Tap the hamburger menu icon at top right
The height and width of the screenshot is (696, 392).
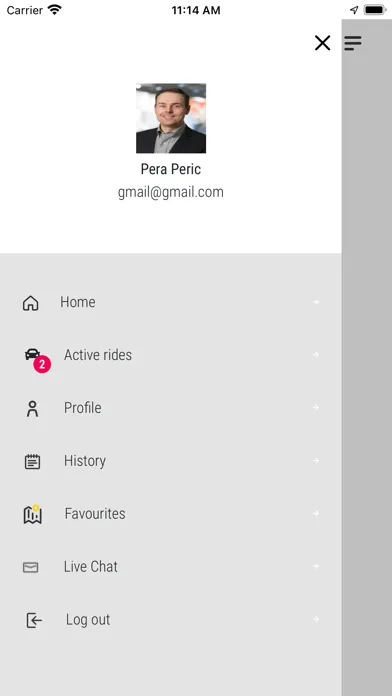(x=353, y=43)
